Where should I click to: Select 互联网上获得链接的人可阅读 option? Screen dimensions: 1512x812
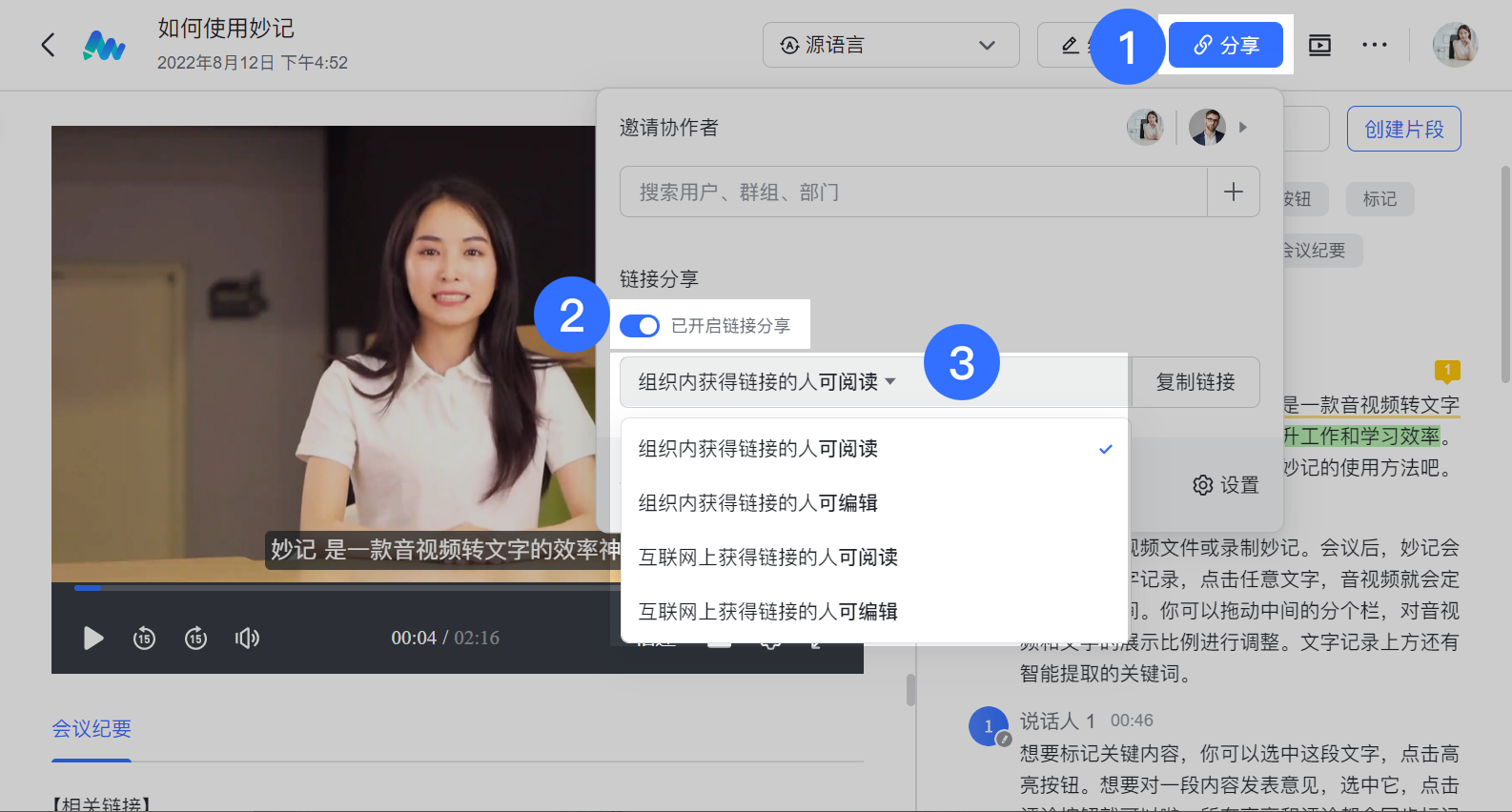[874, 558]
